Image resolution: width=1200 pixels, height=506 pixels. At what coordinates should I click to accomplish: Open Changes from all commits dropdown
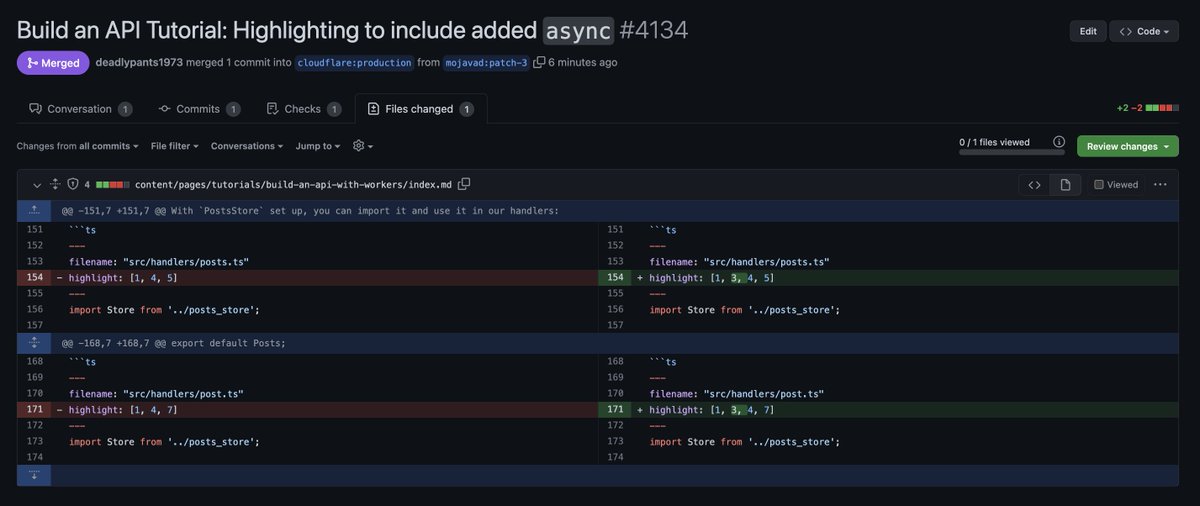[x=77, y=146]
